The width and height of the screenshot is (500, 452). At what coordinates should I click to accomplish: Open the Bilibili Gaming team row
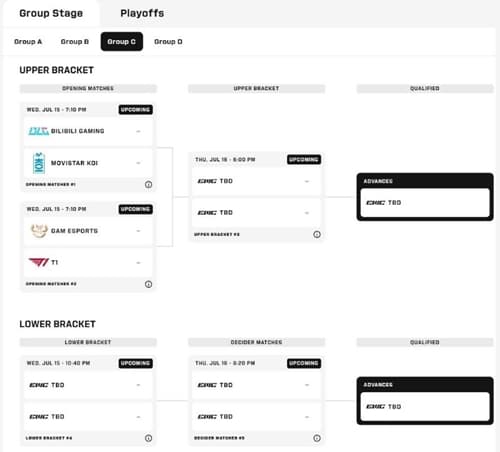(x=88, y=131)
